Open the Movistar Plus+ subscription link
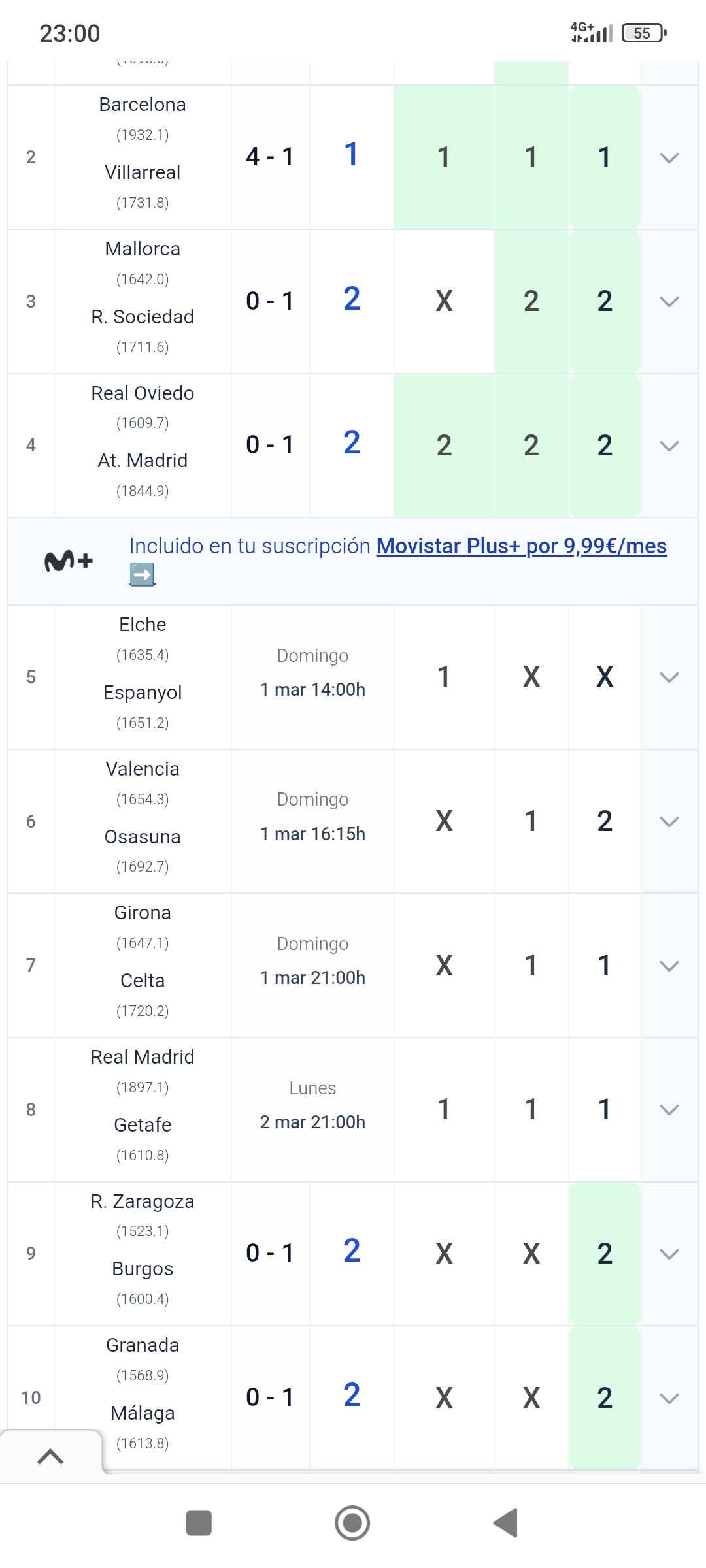 (521, 546)
